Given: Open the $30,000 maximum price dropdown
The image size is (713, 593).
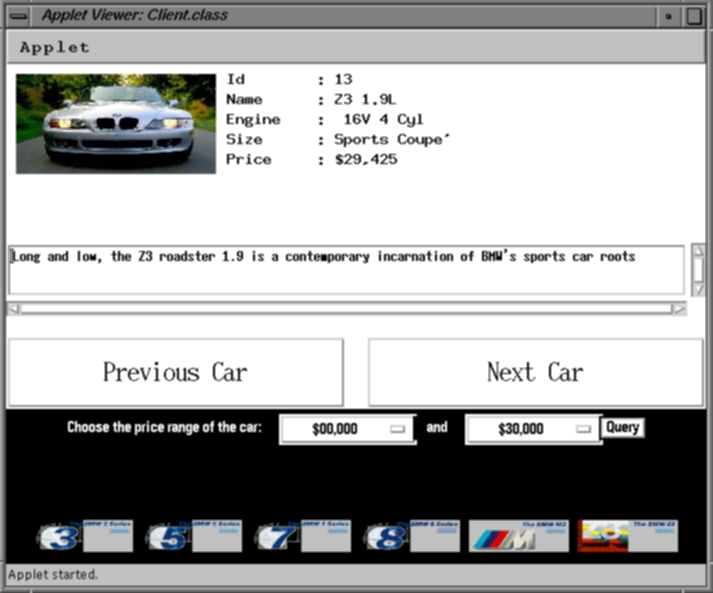Looking at the screenshot, I should [x=534, y=429].
